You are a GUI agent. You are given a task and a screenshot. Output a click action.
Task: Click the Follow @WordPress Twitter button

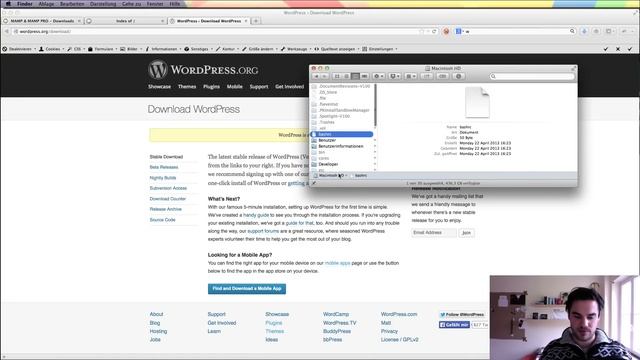[462, 315]
